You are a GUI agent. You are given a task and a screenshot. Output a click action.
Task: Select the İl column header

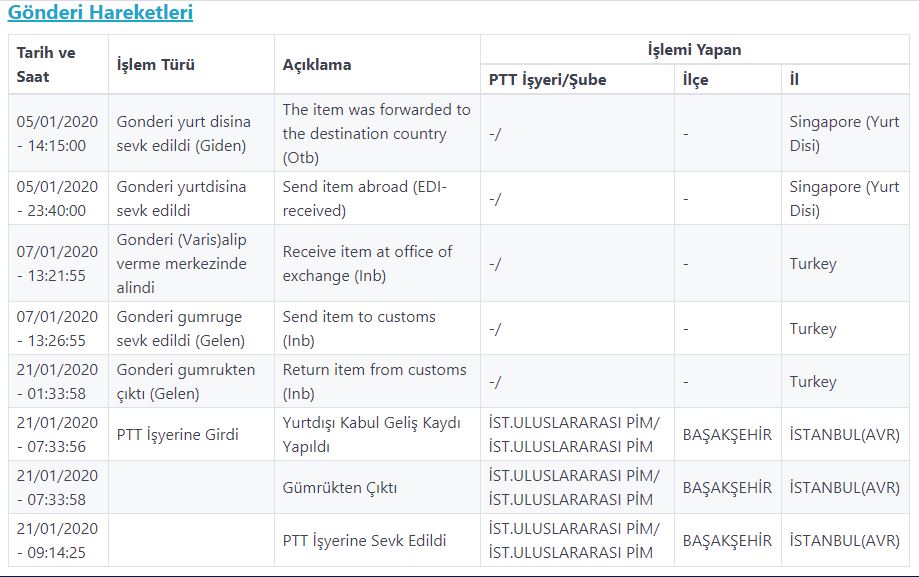(845, 79)
